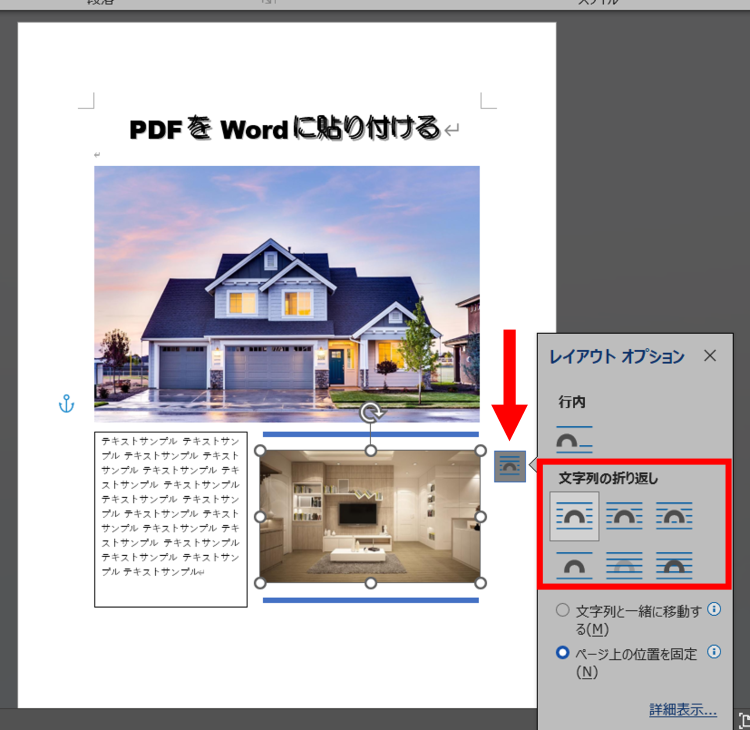Click the blue anchor icon in margin
Image resolution: width=750 pixels, height=730 pixels.
point(66,404)
